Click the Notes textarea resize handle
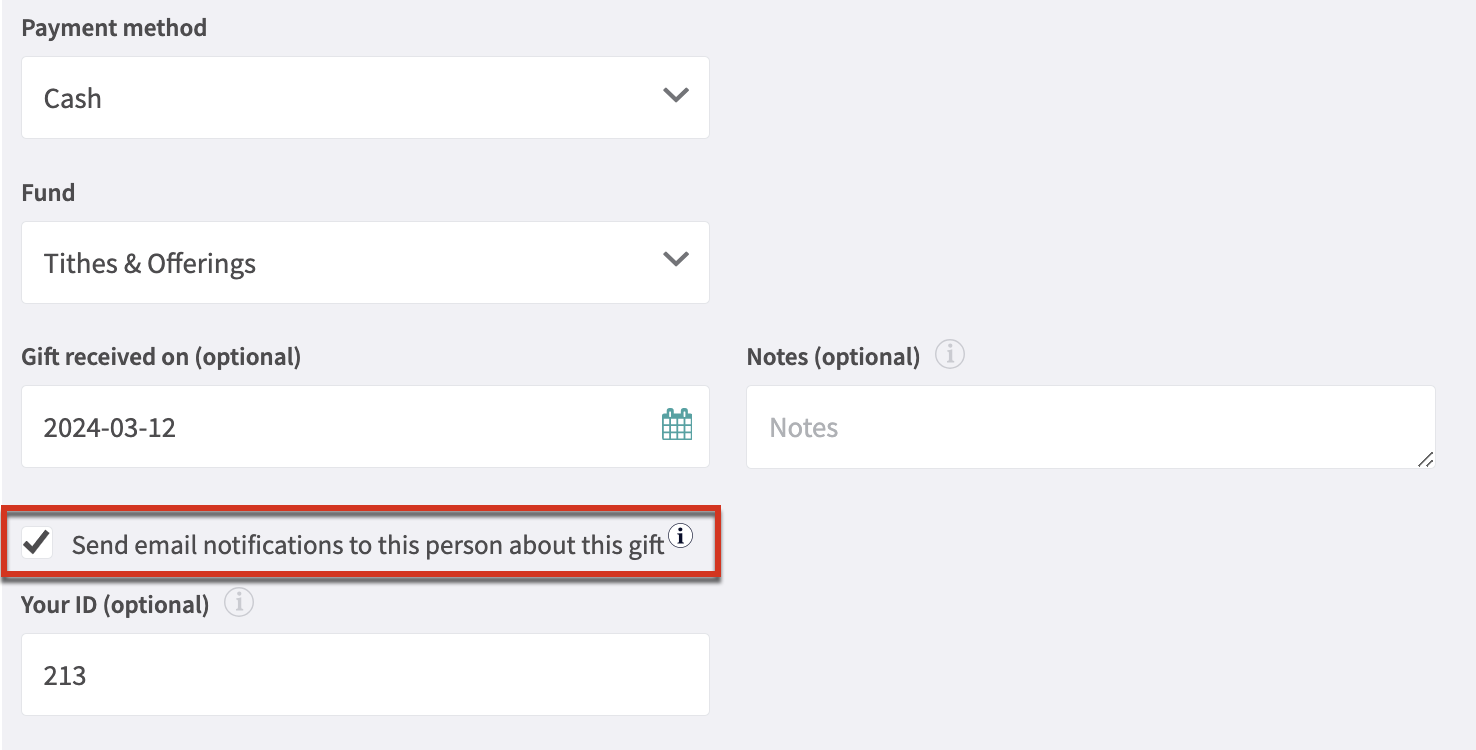This screenshot has height=750, width=1476. pos(1425,459)
